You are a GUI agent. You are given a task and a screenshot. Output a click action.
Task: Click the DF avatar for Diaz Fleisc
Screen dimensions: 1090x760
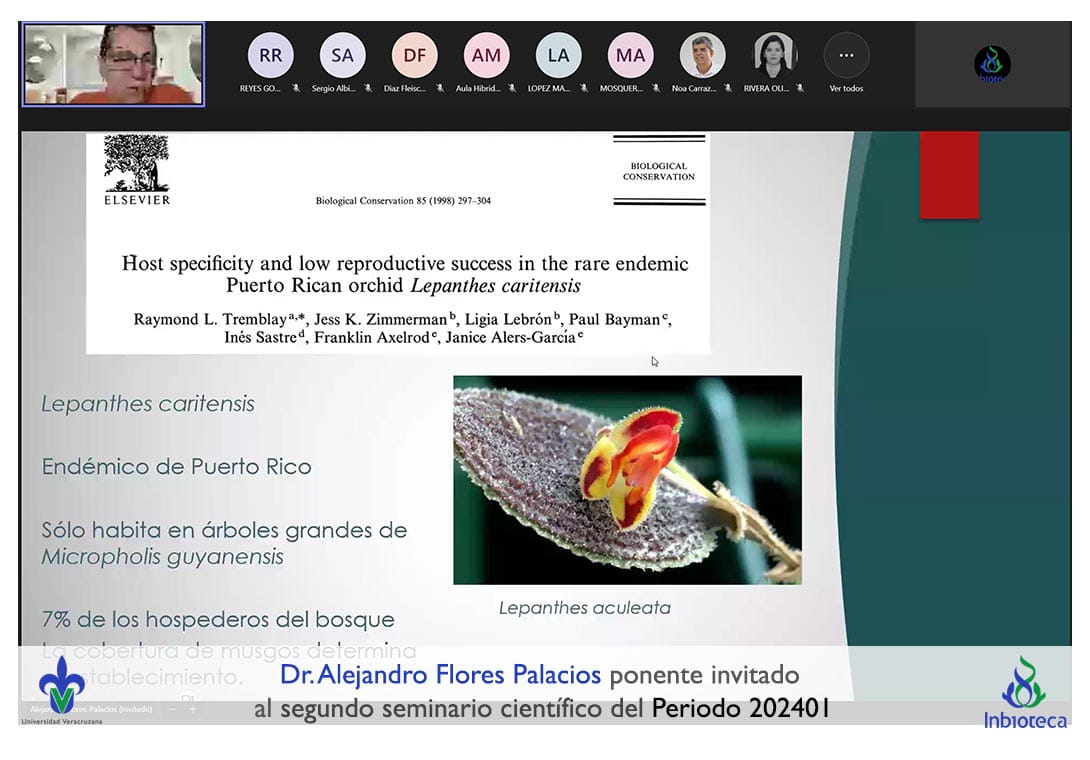[415, 56]
